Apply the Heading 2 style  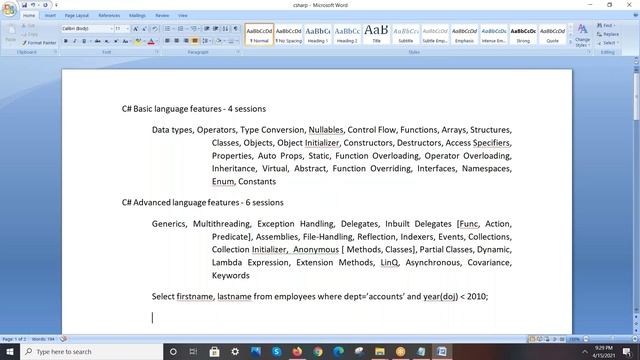(x=347, y=35)
